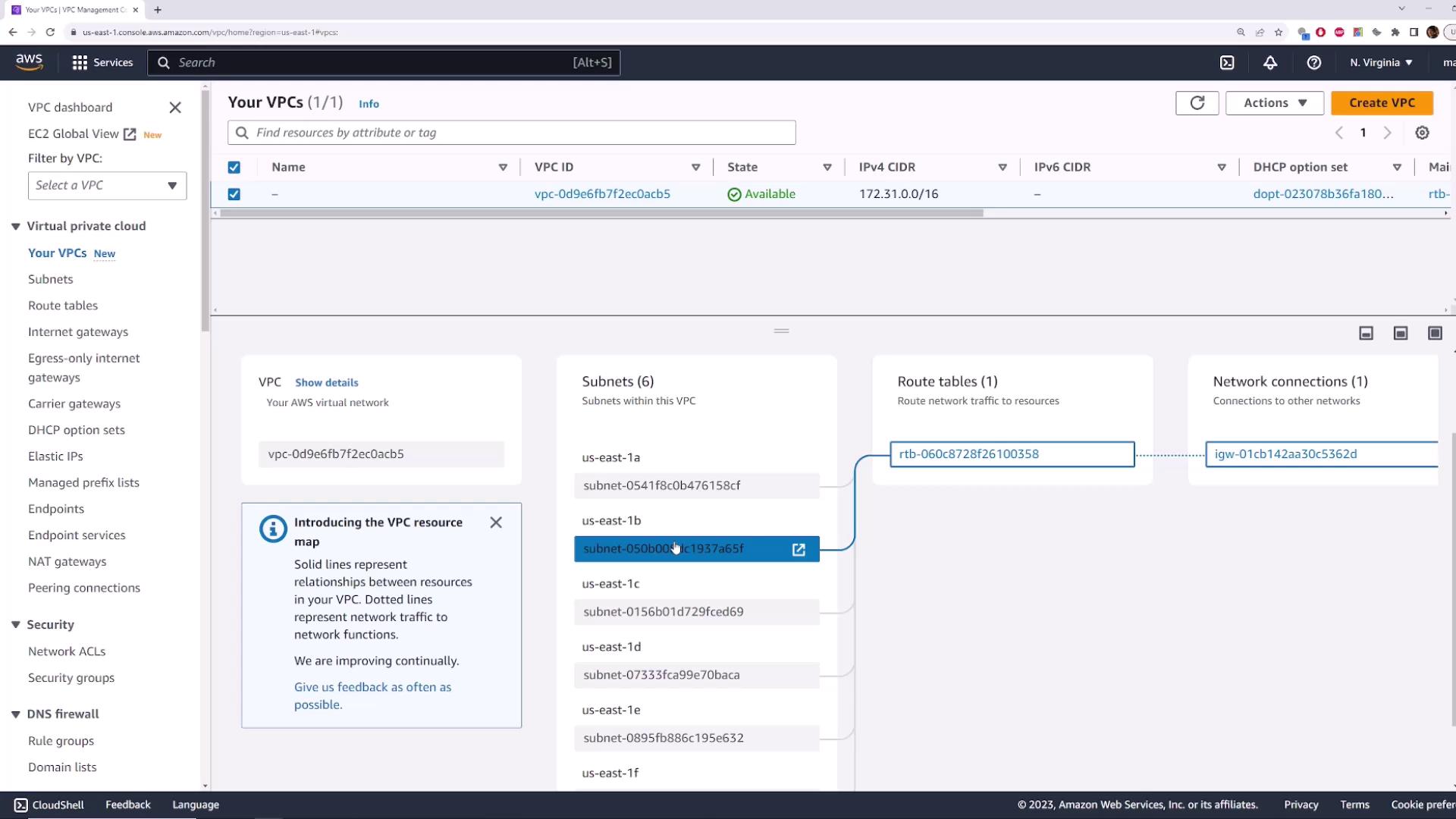
Task: Open Network ACLs in the sidebar
Action: [67, 651]
